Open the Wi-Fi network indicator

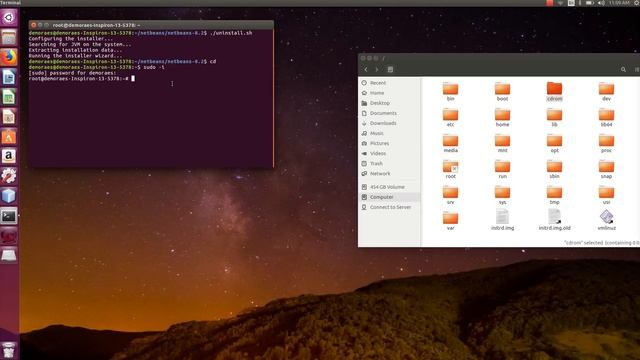coord(560,3)
